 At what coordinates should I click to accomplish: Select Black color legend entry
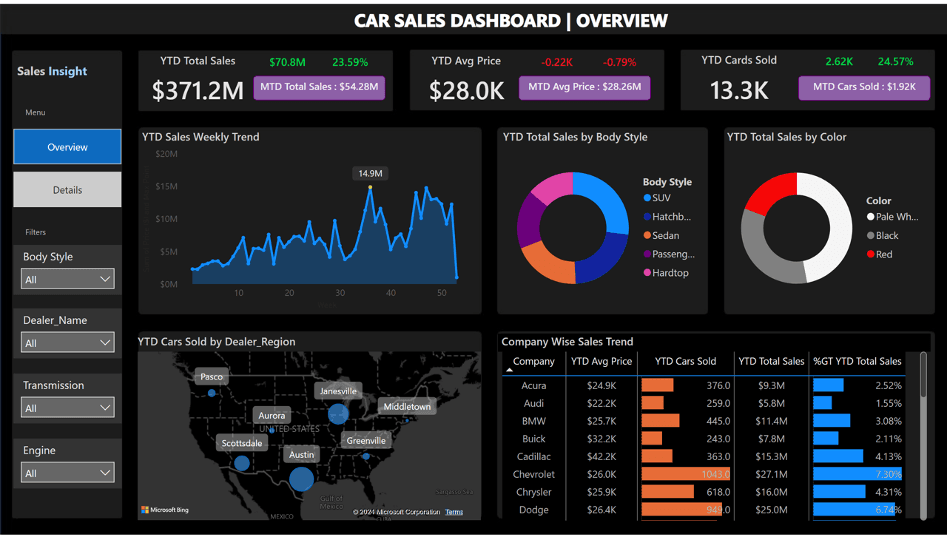[x=882, y=236]
